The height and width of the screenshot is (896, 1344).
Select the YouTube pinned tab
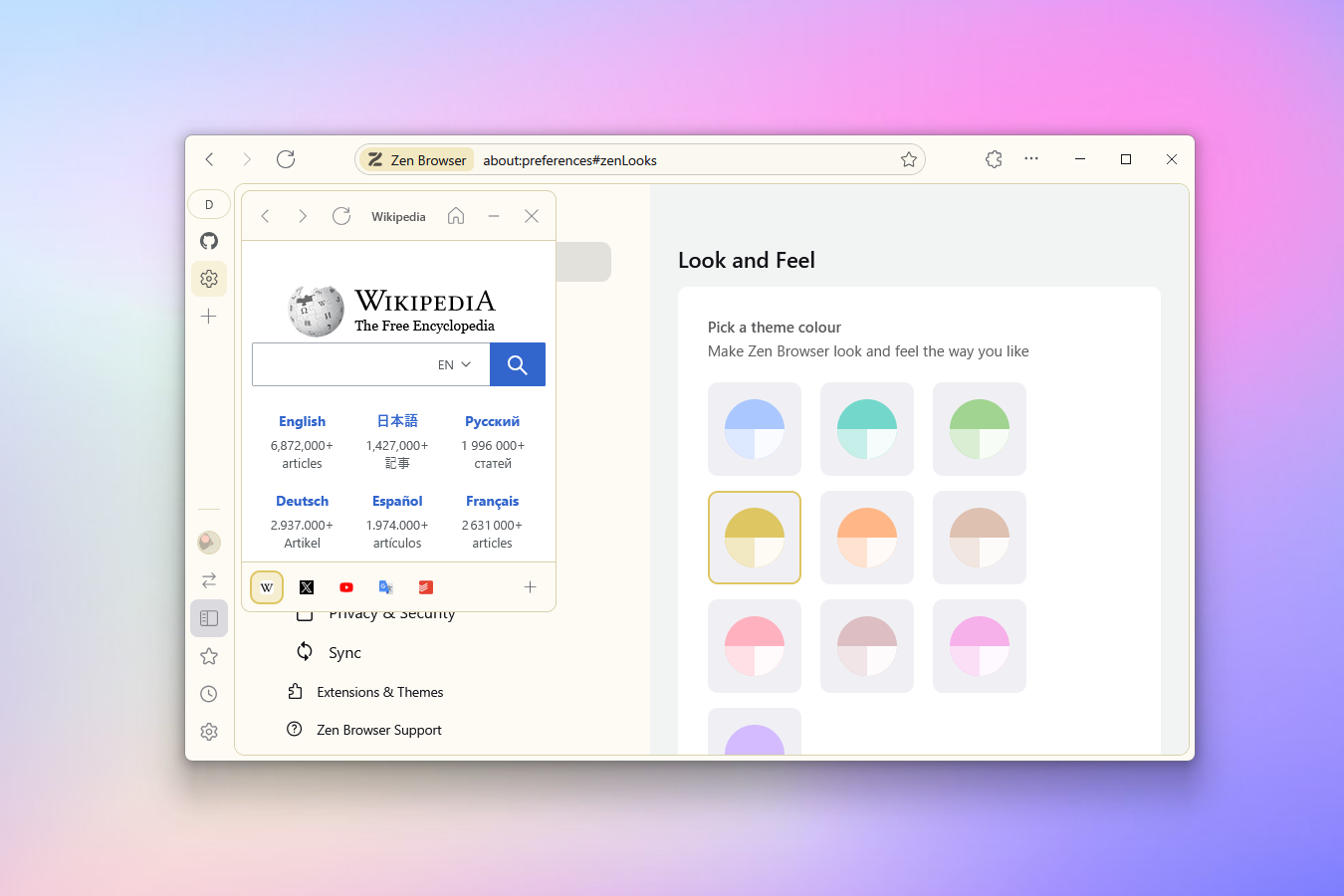pos(345,587)
